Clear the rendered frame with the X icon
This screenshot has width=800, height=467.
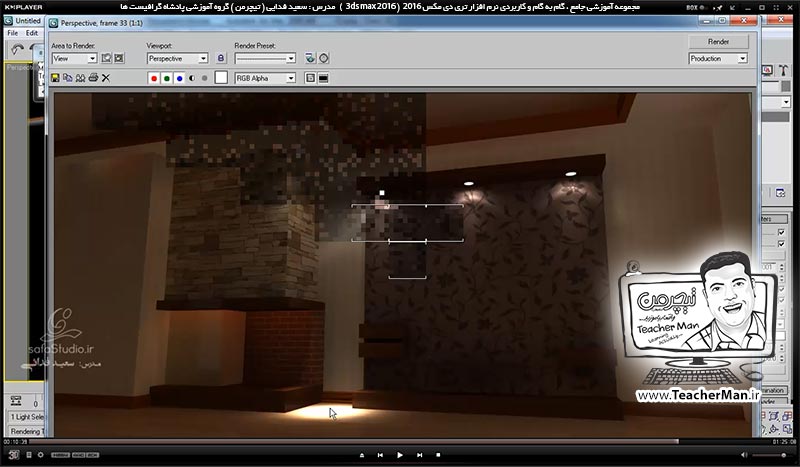tap(106, 78)
